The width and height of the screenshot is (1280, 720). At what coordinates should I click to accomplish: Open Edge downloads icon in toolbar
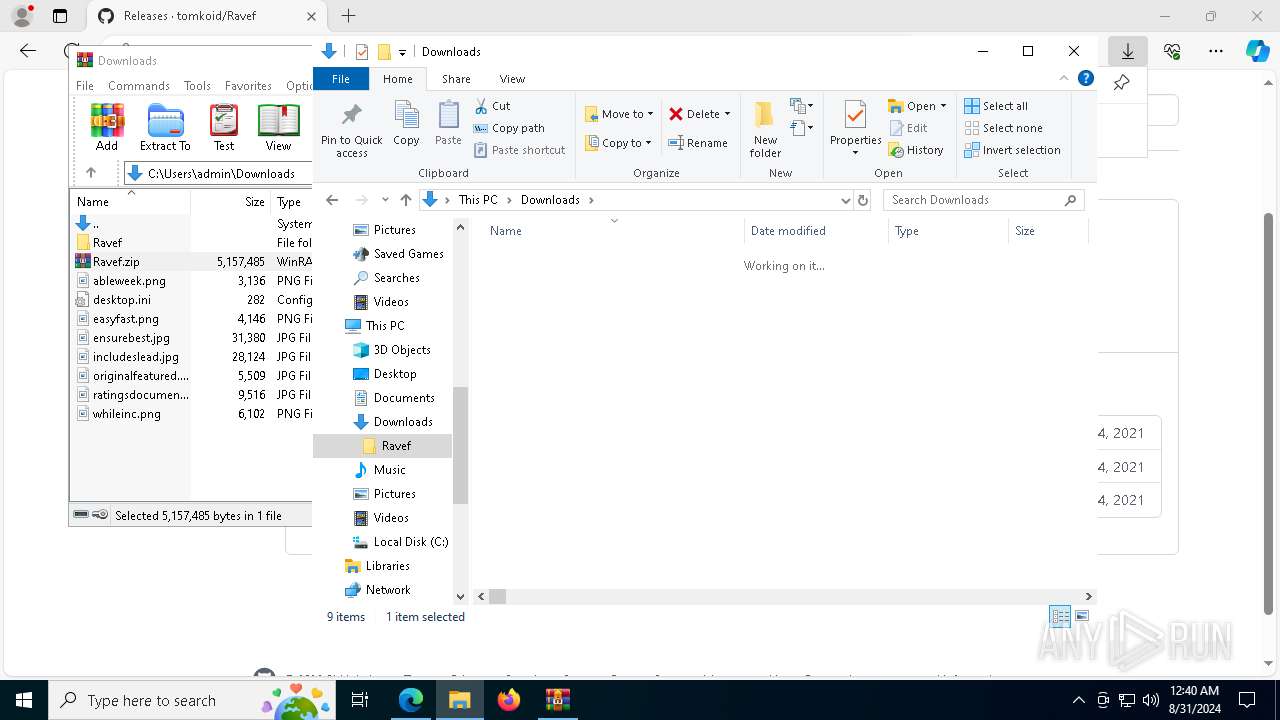pos(1128,51)
